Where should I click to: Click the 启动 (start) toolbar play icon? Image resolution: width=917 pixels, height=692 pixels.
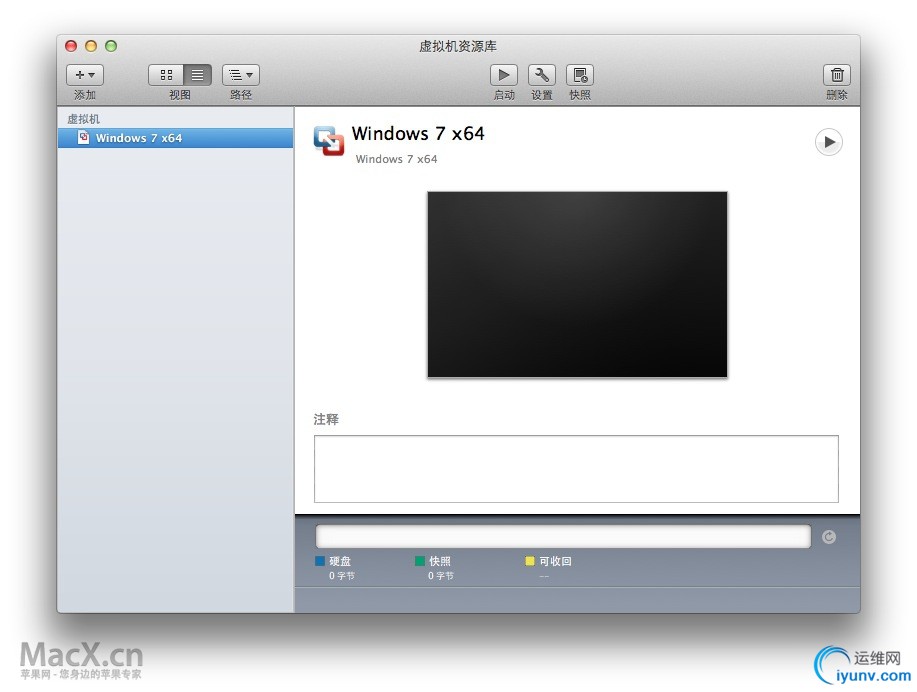(x=504, y=75)
